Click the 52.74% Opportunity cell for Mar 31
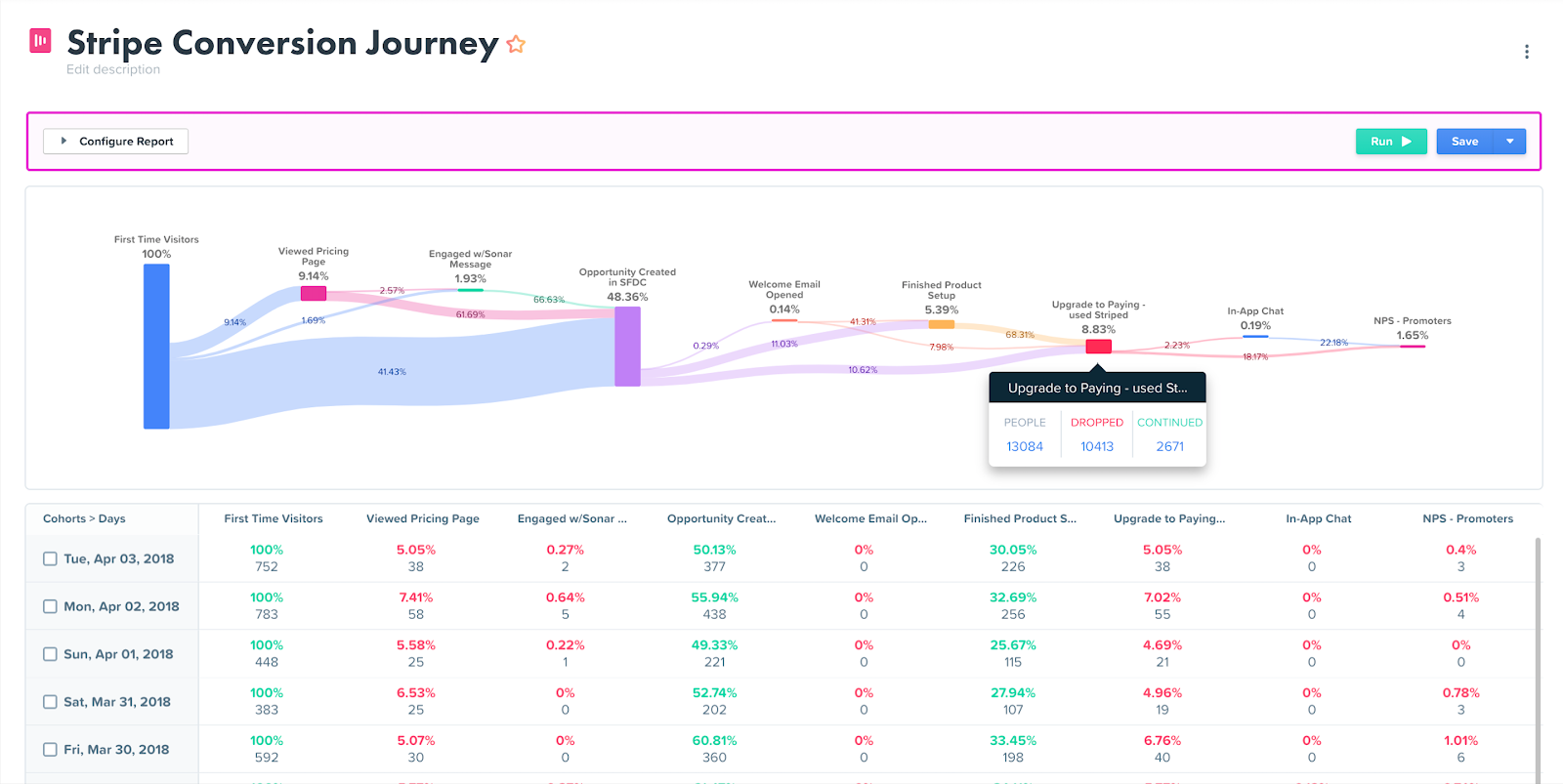Viewport: 1563px width, 784px height. (x=715, y=693)
